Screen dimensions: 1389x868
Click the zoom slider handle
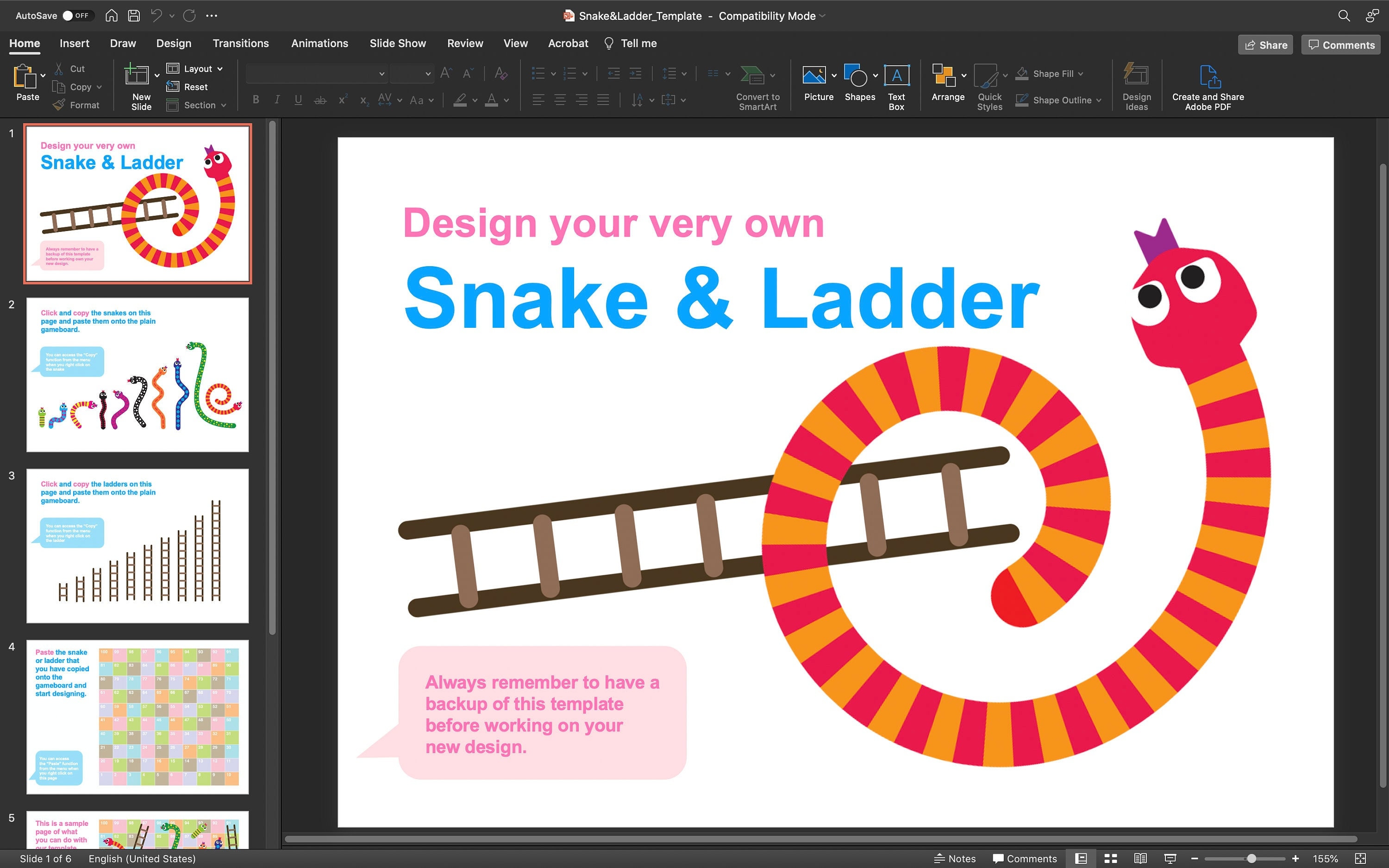[x=1251, y=858]
